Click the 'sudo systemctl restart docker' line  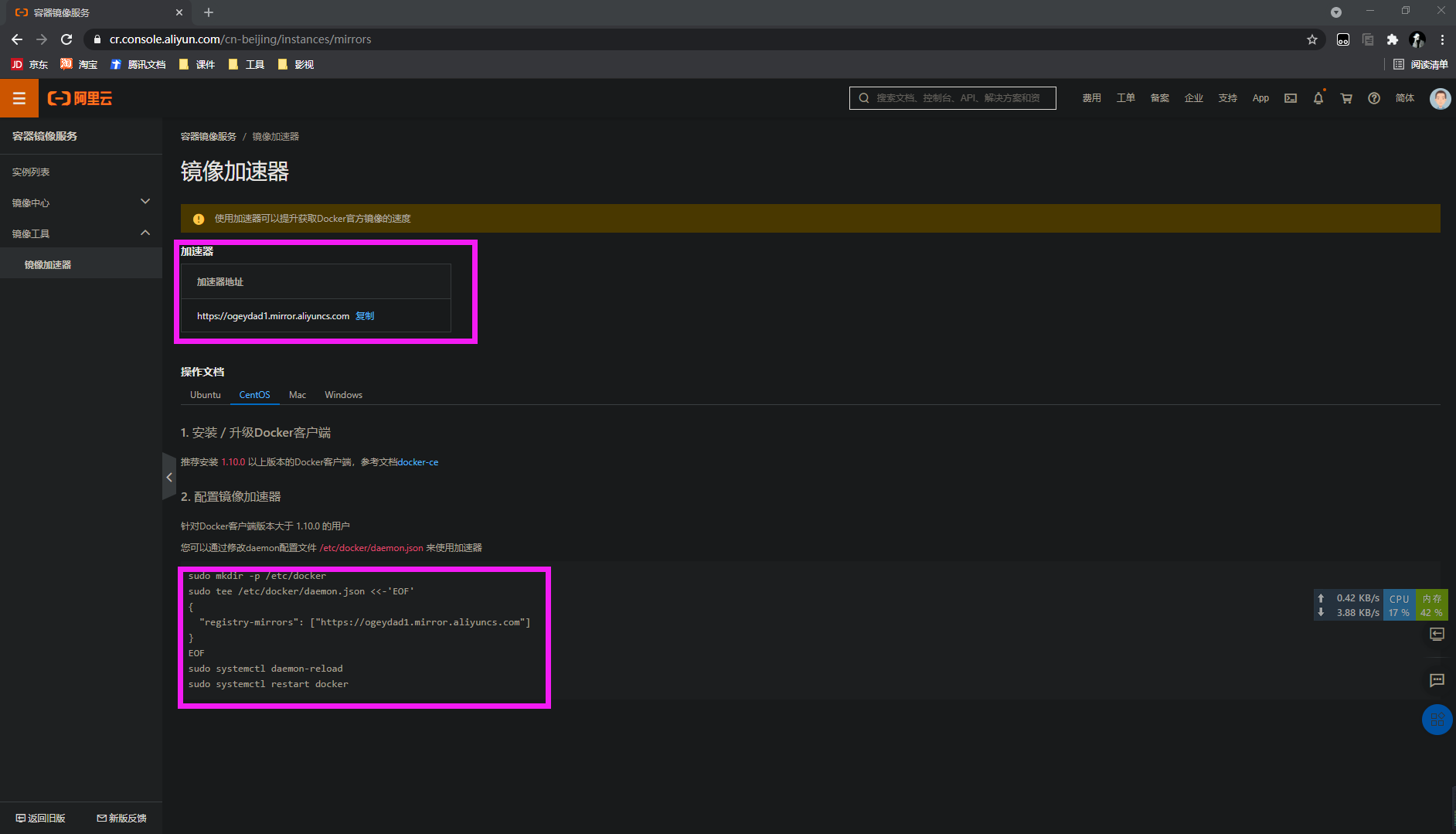268,684
